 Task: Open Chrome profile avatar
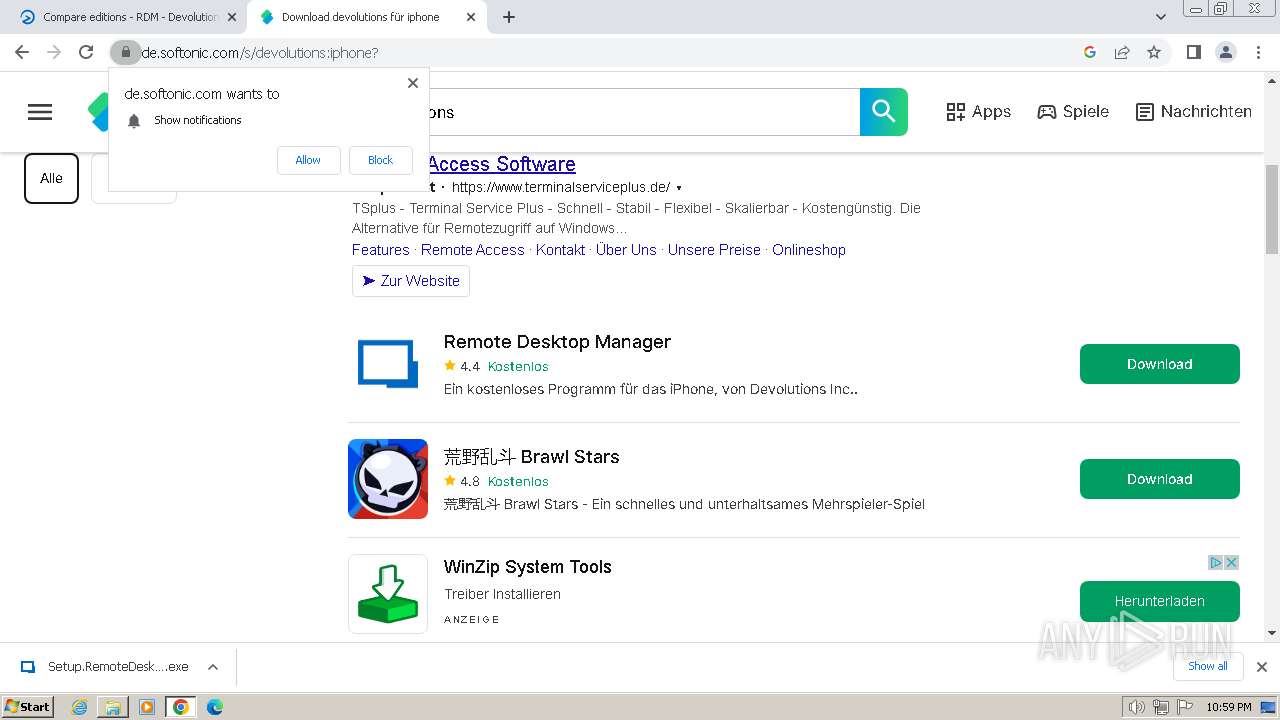click(1225, 52)
